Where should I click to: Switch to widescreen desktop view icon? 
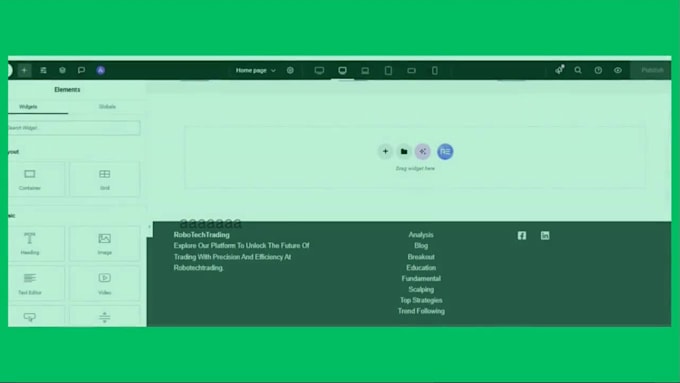[319, 70]
